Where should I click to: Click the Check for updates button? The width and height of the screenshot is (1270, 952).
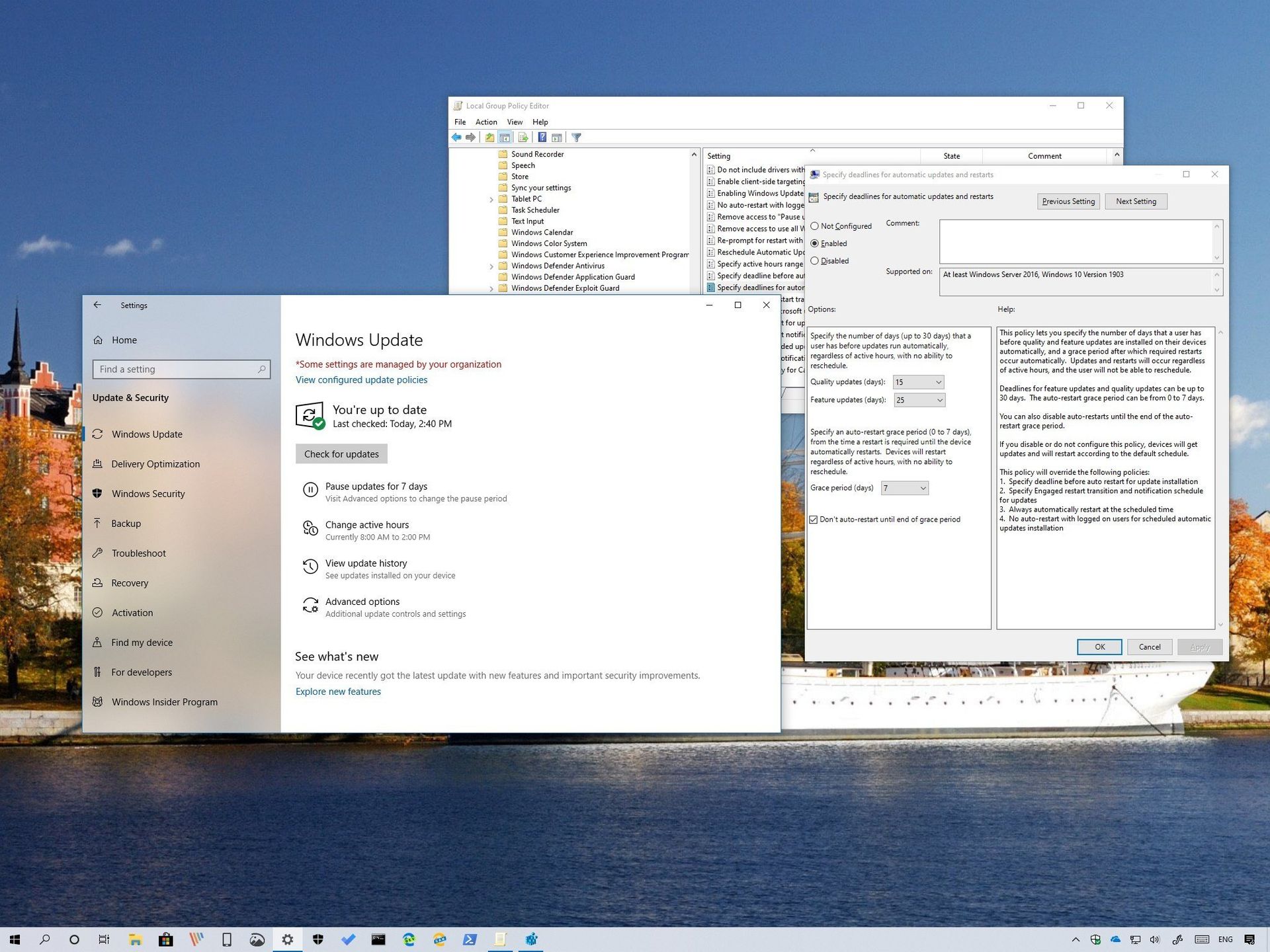[341, 454]
